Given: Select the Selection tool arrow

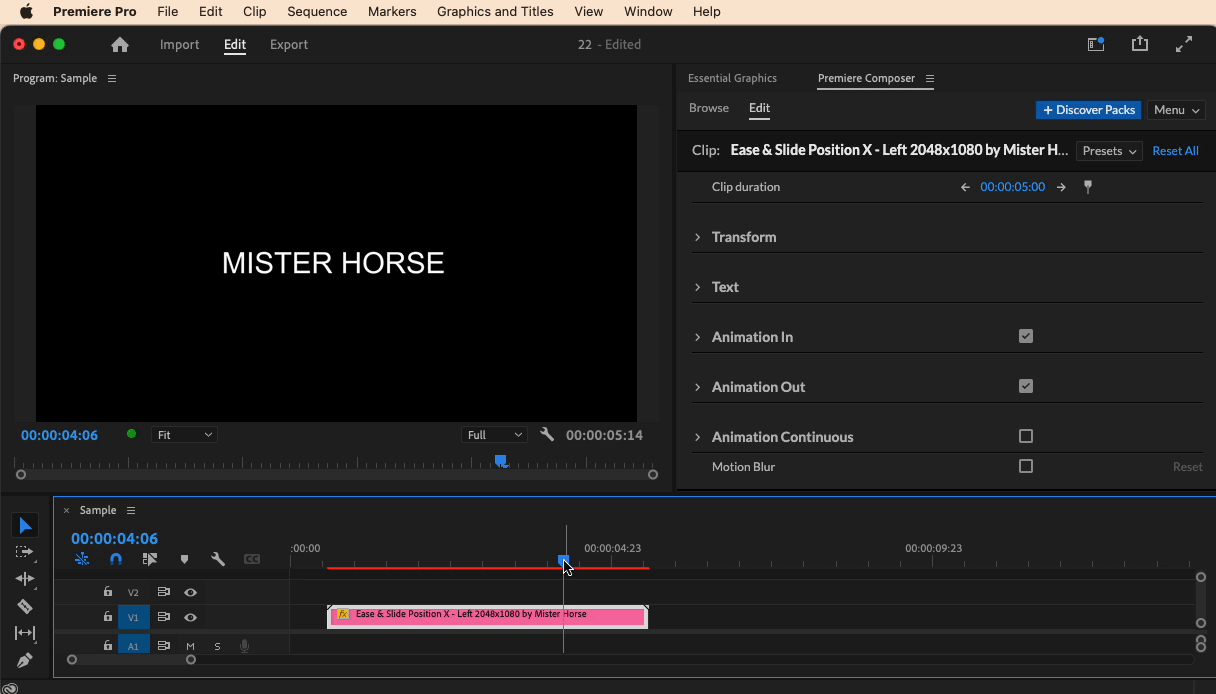Looking at the screenshot, I should (x=25, y=526).
